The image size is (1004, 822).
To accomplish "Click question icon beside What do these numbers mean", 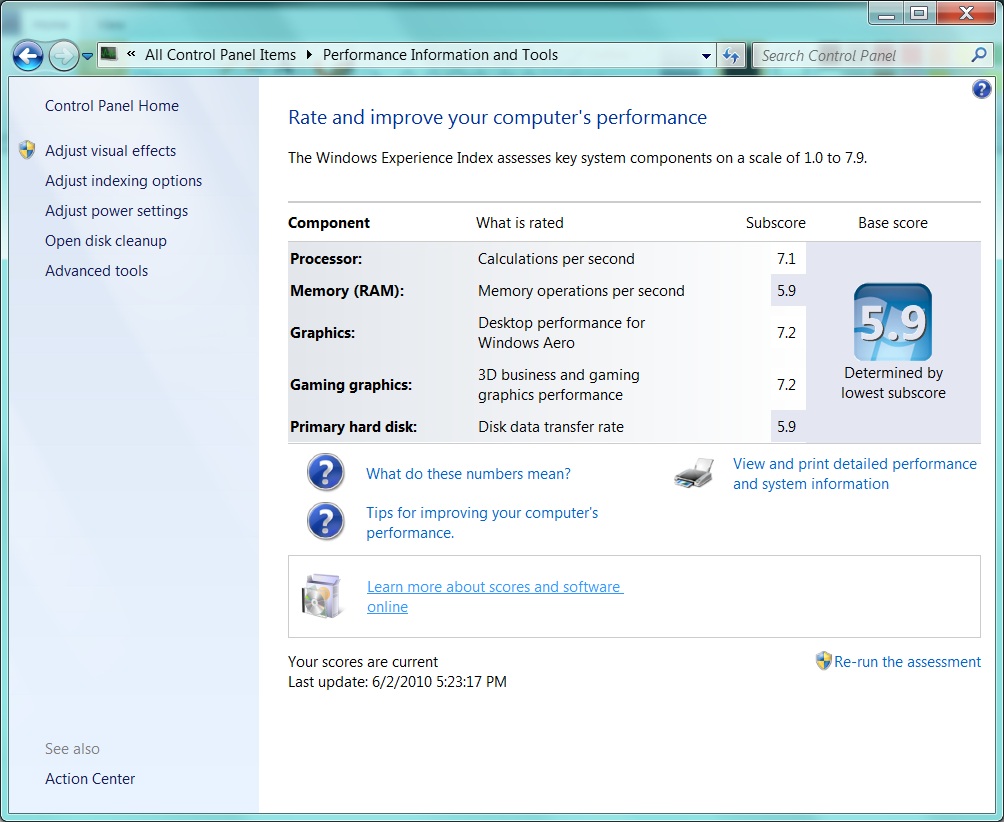I will (325, 472).
